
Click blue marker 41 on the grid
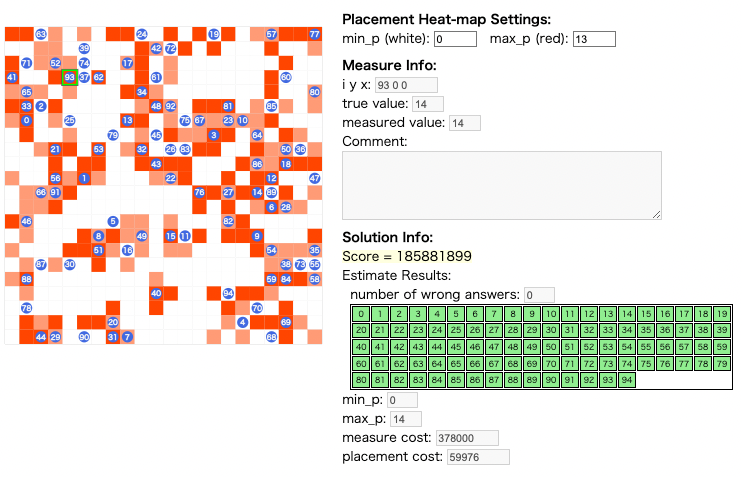pyautogui.click(x=12, y=77)
